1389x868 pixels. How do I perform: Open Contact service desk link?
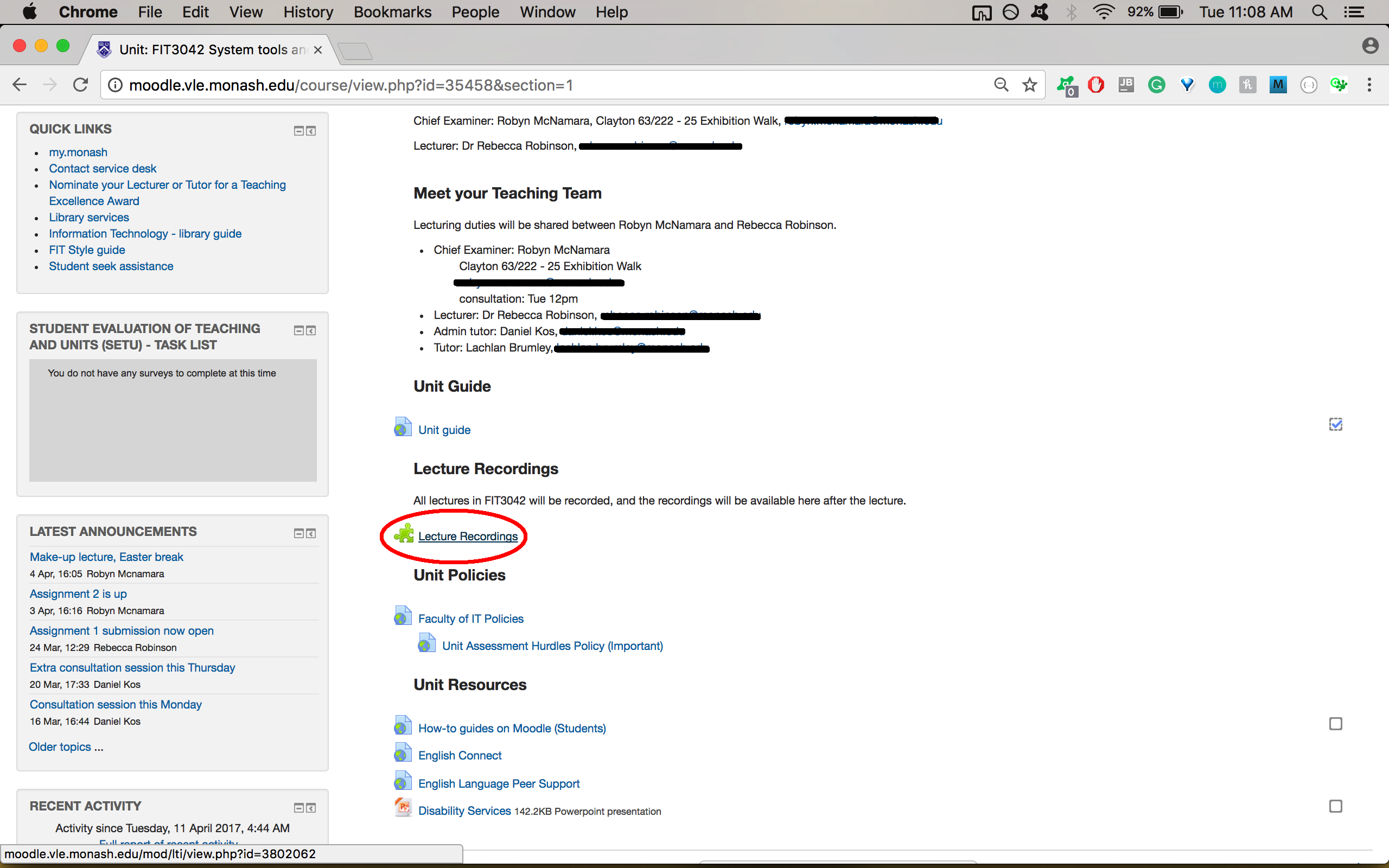[x=103, y=168]
